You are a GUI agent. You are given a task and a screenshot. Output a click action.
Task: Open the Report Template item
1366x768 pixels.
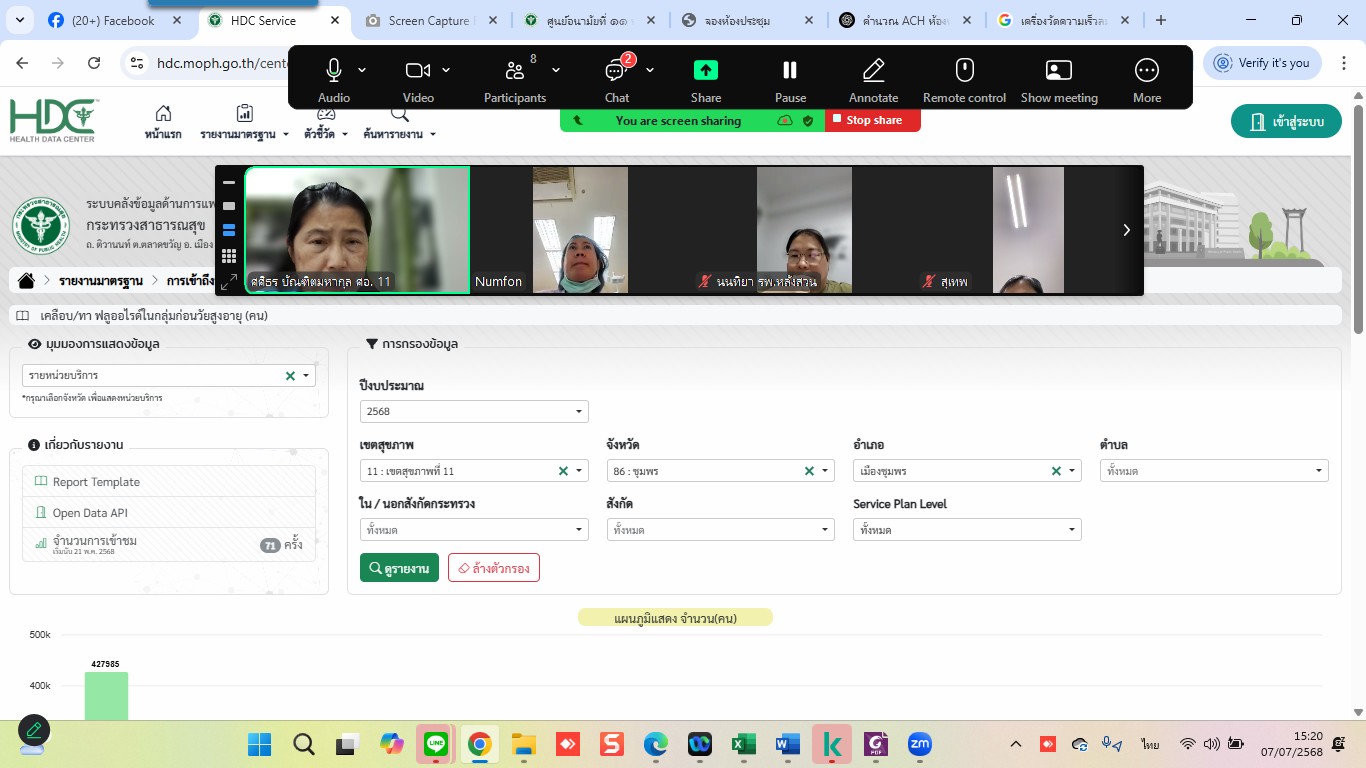(96, 482)
